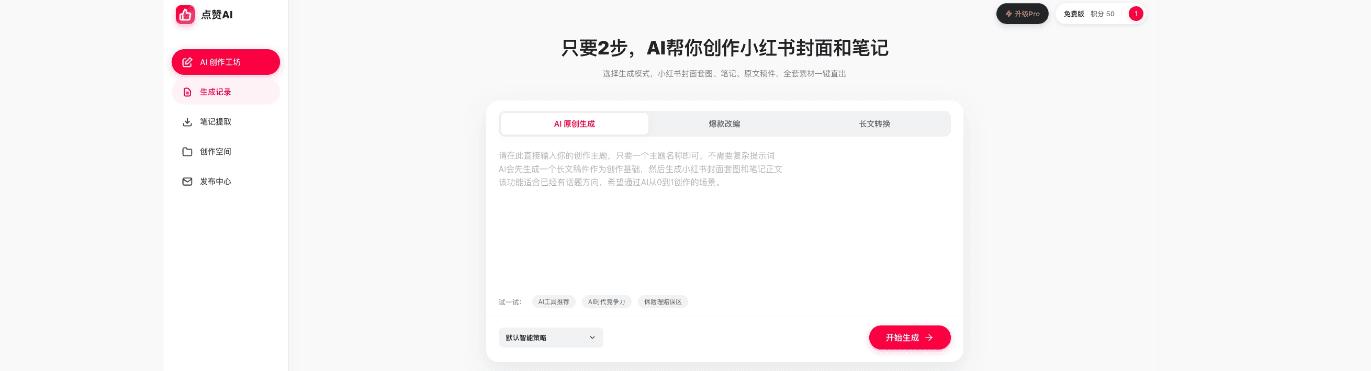Switch to the AI原创生成 tab
Screen dimensions: 1371x371
point(574,124)
